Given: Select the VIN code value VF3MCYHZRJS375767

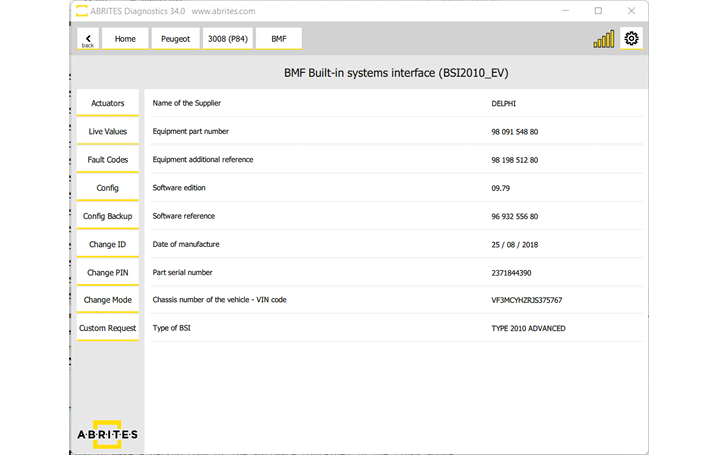Looking at the screenshot, I should (526, 300).
